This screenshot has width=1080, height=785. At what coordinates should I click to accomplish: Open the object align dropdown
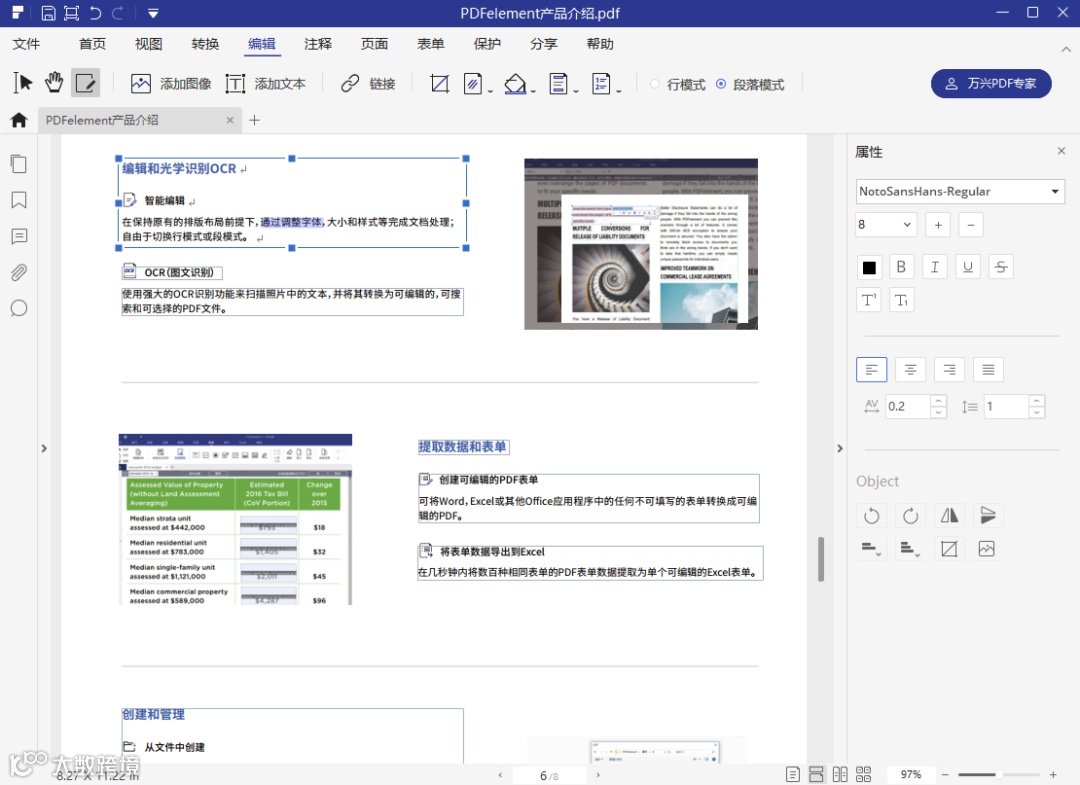tap(871, 549)
